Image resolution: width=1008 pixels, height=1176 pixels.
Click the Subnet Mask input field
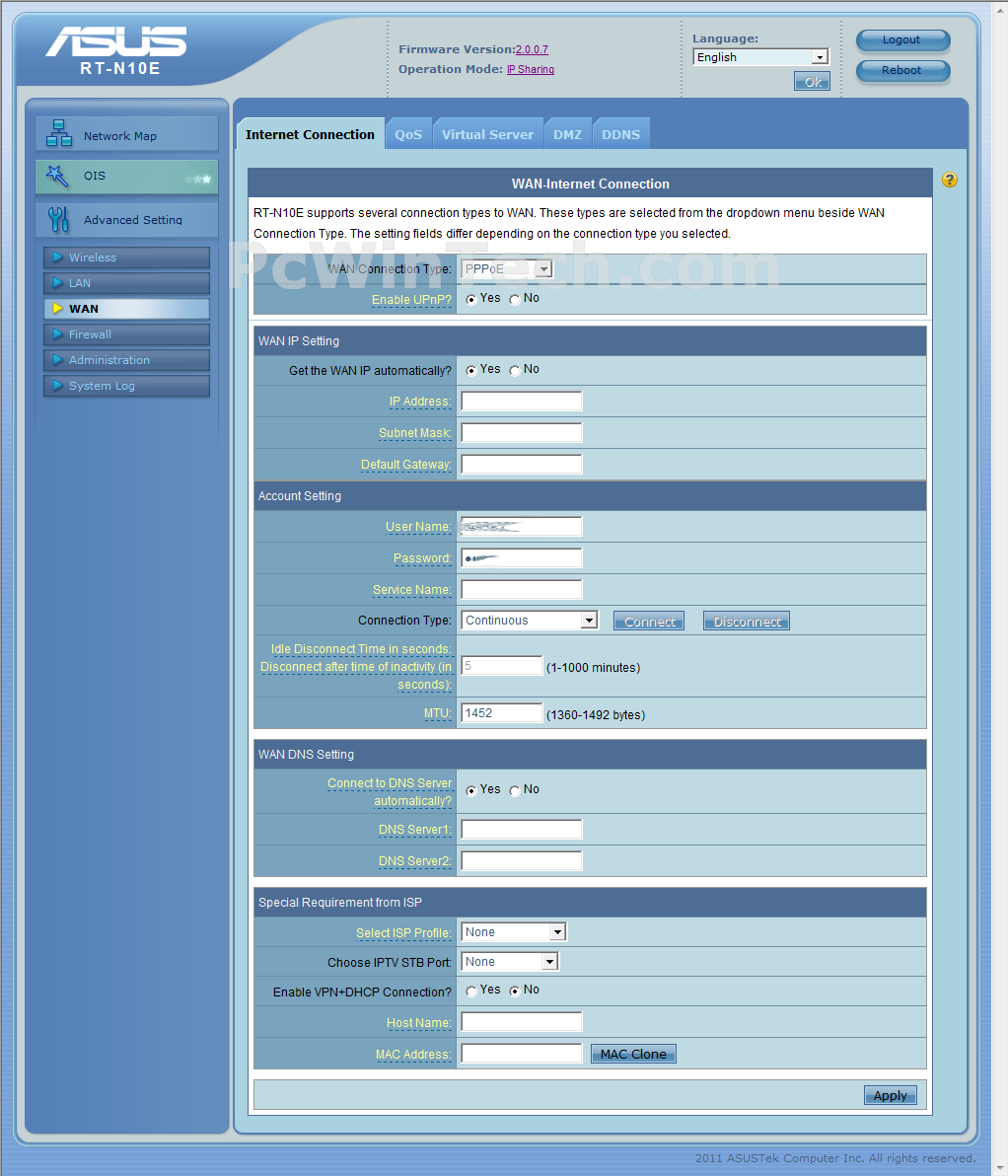click(522, 433)
